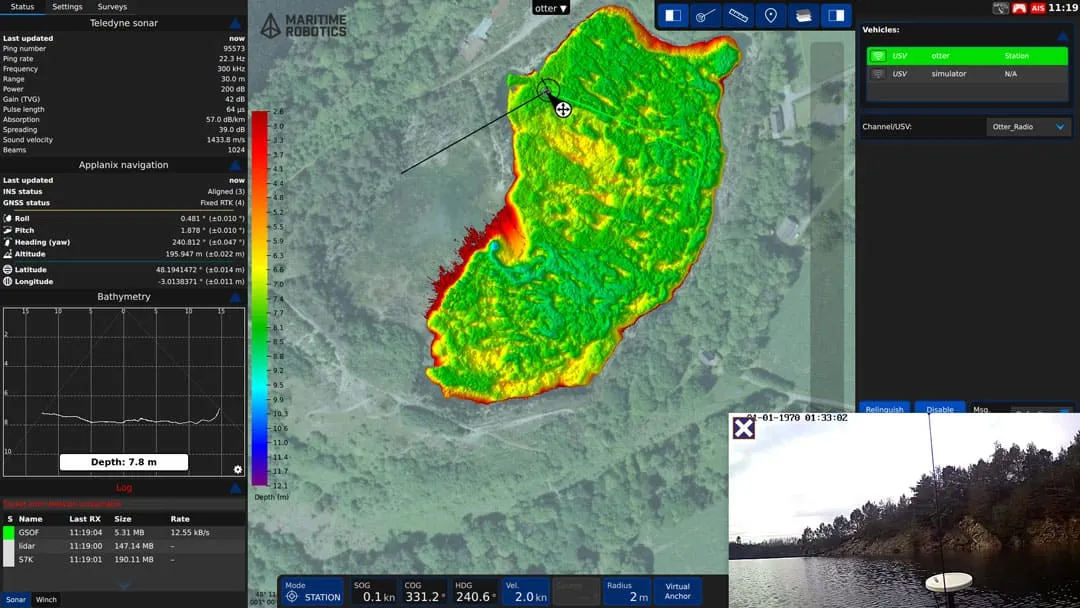Image resolution: width=1080 pixels, height=608 pixels.
Task: Toggle the right panel layout button
Action: (835, 16)
